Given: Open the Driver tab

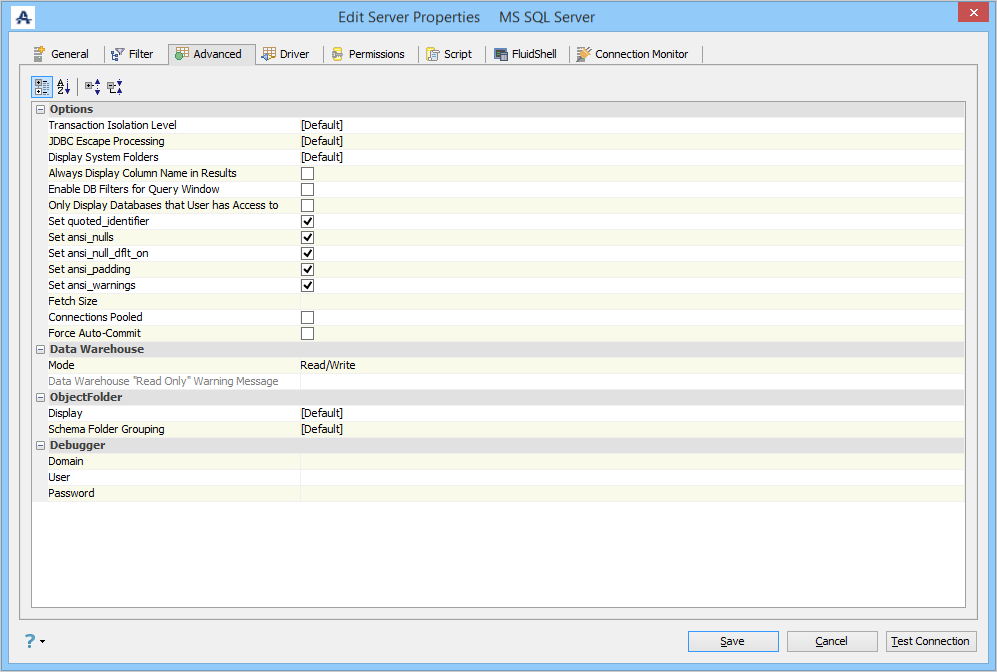Looking at the screenshot, I should (285, 54).
